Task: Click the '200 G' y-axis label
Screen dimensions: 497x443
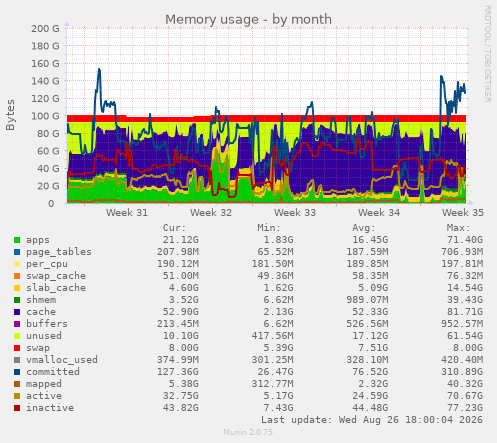Action: tap(45, 29)
